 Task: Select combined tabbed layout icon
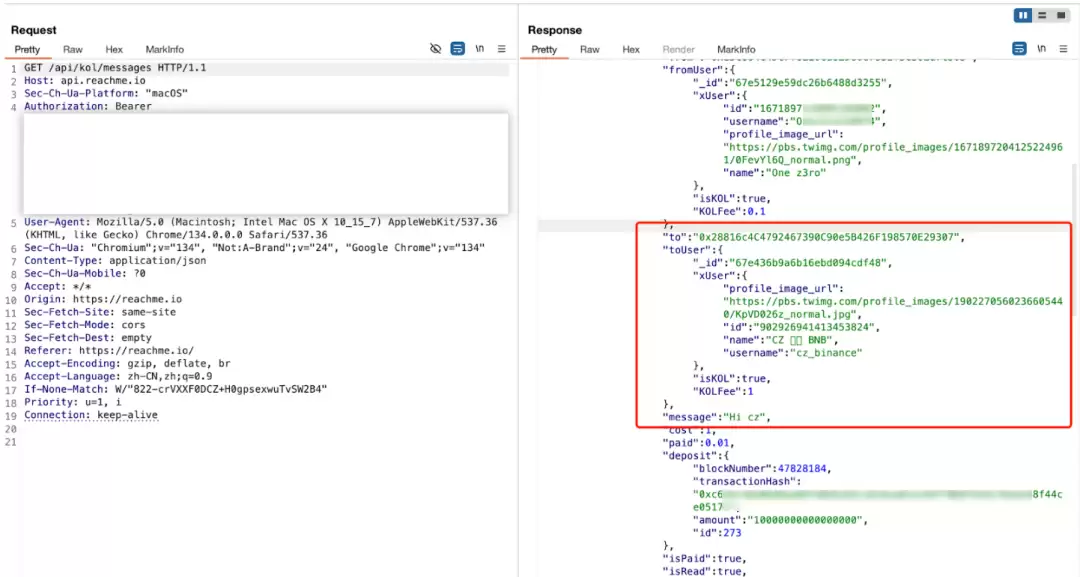[x=1061, y=15]
